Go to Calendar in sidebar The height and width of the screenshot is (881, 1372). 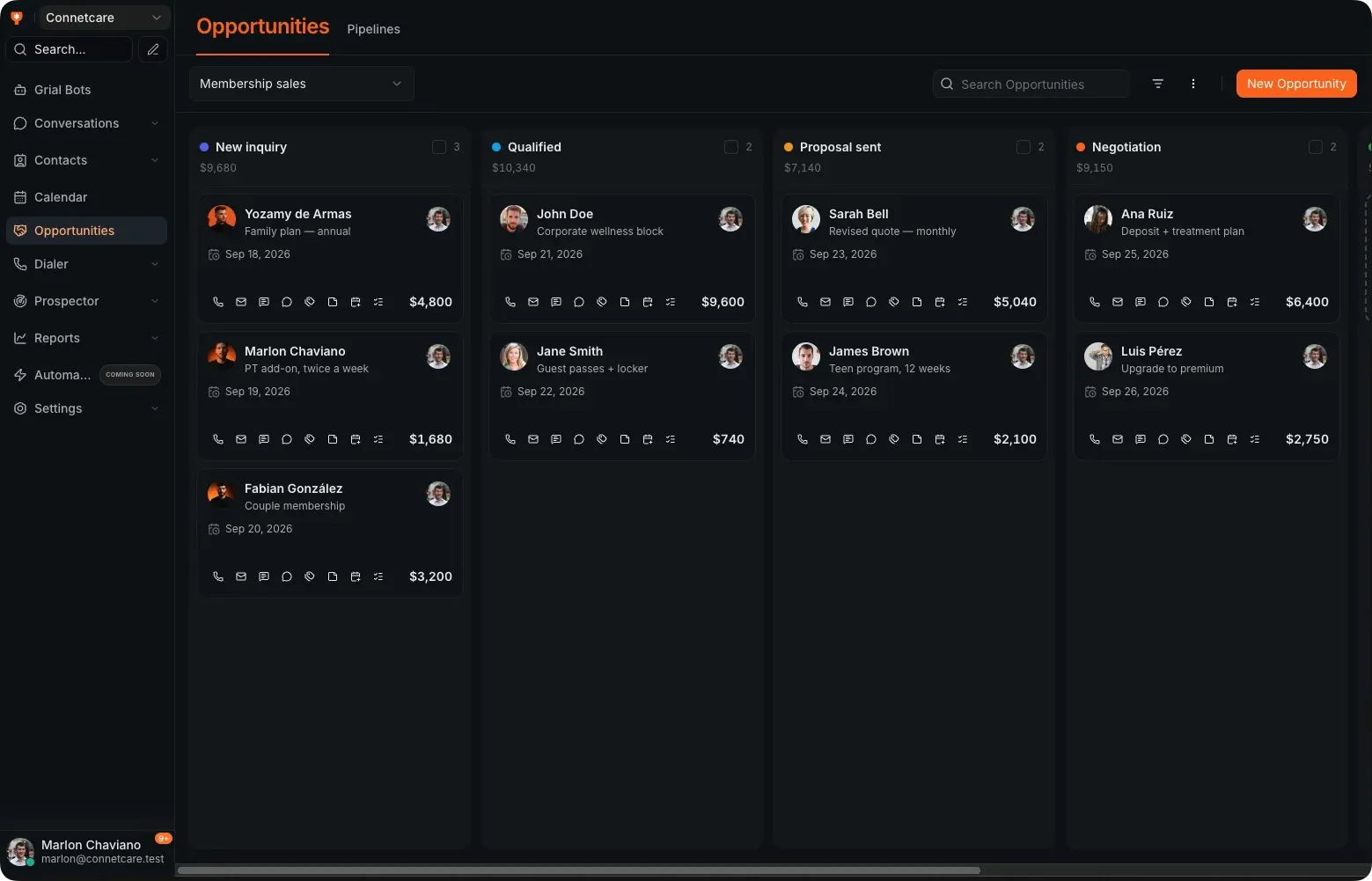(86, 197)
